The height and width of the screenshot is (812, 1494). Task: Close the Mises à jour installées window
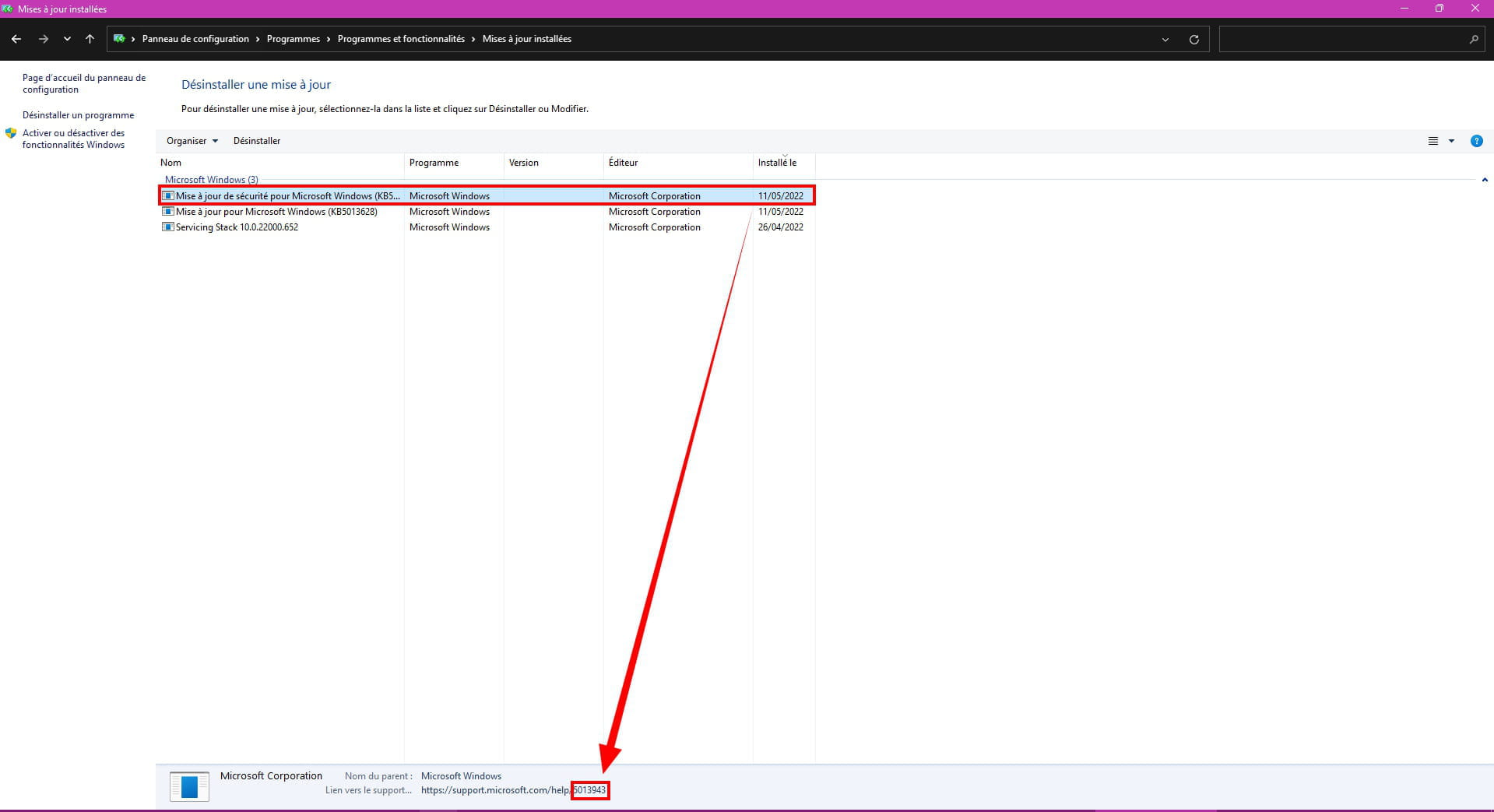(x=1475, y=9)
